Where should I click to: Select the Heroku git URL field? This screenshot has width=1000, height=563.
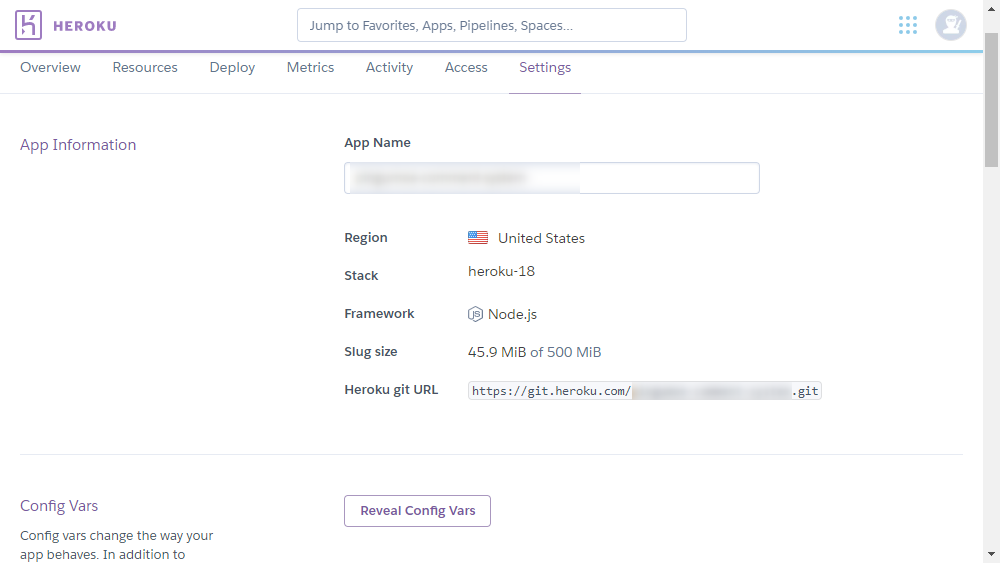[645, 391]
